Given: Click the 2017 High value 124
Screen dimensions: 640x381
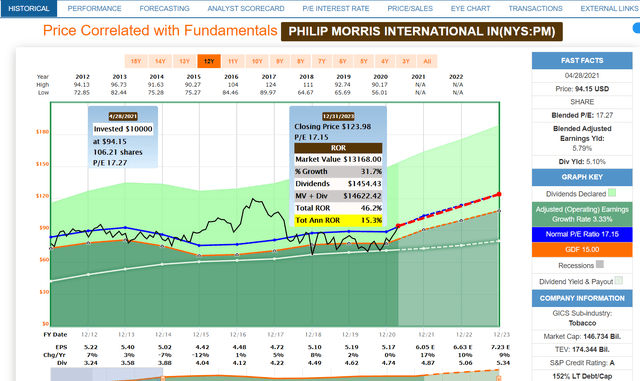Looking at the screenshot, I should click(x=271, y=85).
